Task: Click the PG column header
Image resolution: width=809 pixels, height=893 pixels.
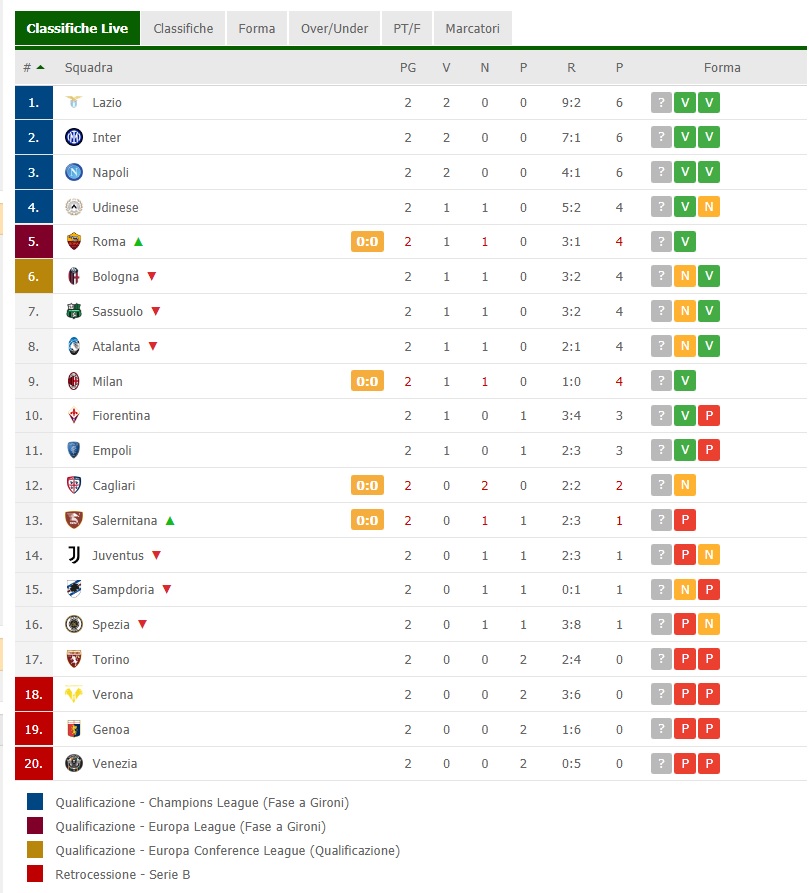Action: (407, 68)
